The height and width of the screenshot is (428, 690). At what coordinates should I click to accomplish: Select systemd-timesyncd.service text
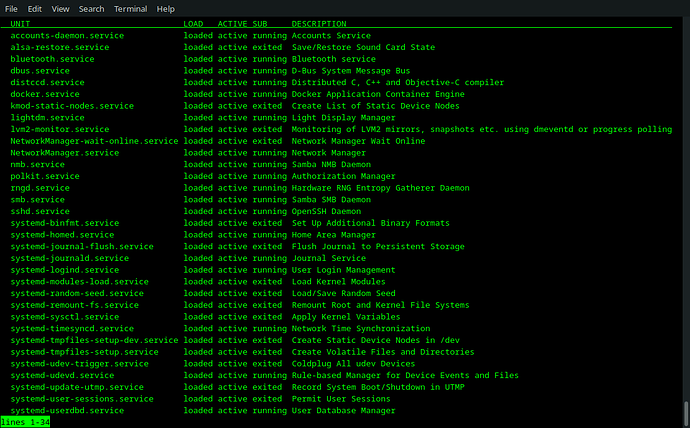[x=72, y=329]
